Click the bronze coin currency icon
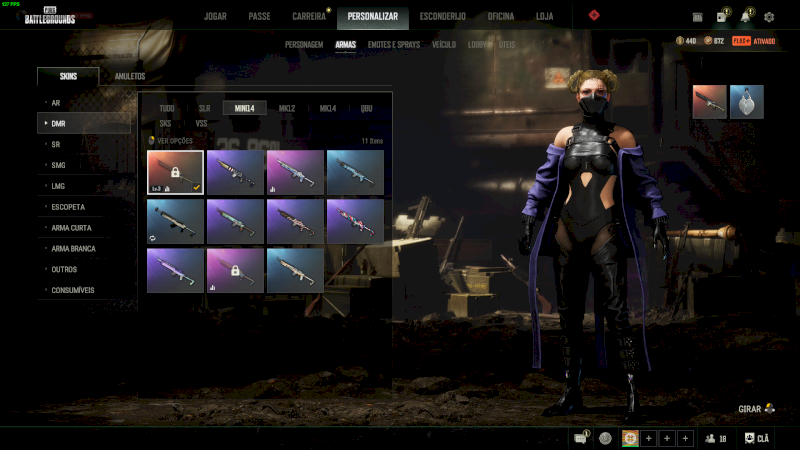Image resolution: width=800 pixels, height=450 pixels. pos(708,41)
